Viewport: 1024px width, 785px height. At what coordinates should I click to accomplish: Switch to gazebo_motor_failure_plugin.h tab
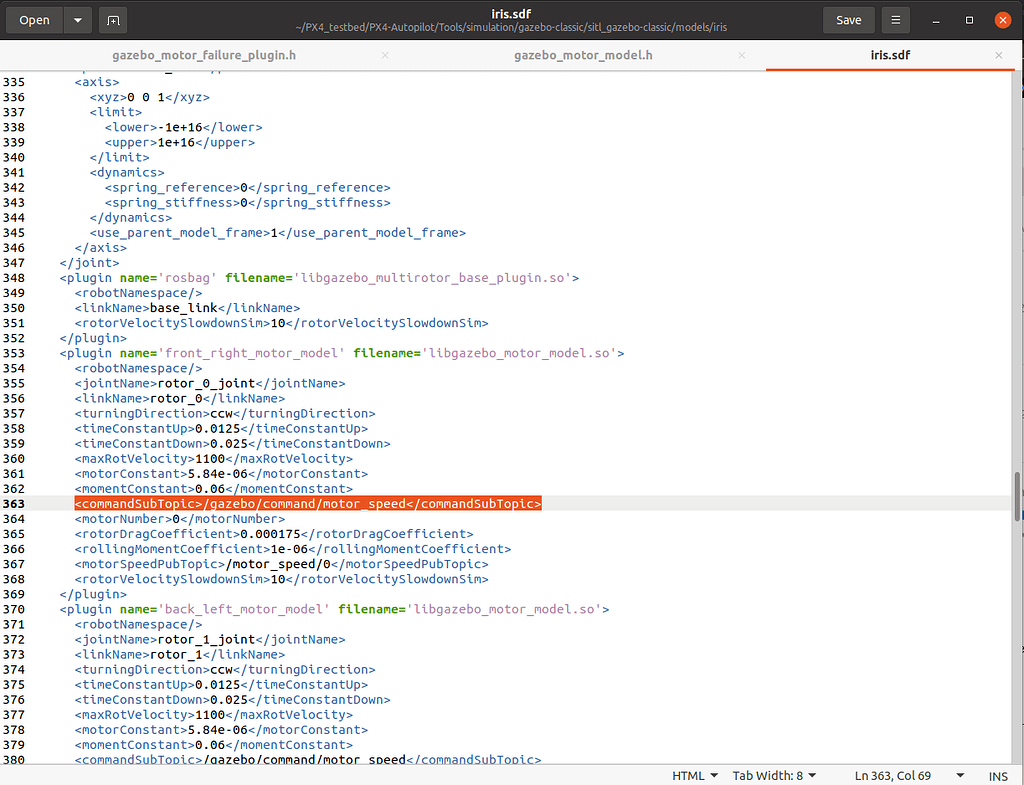click(203, 55)
